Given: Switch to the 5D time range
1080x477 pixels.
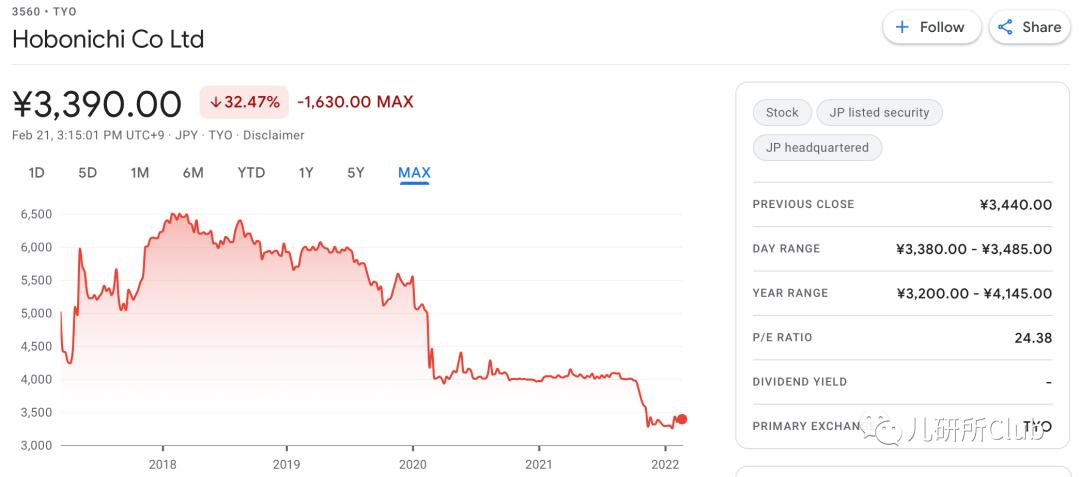Looking at the screenshot, I should (88, 173).
